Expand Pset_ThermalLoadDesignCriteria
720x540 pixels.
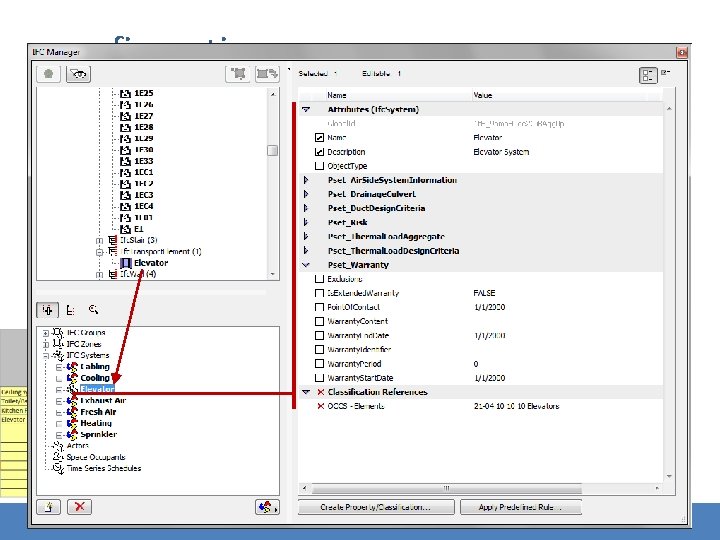tap(306, 251)
